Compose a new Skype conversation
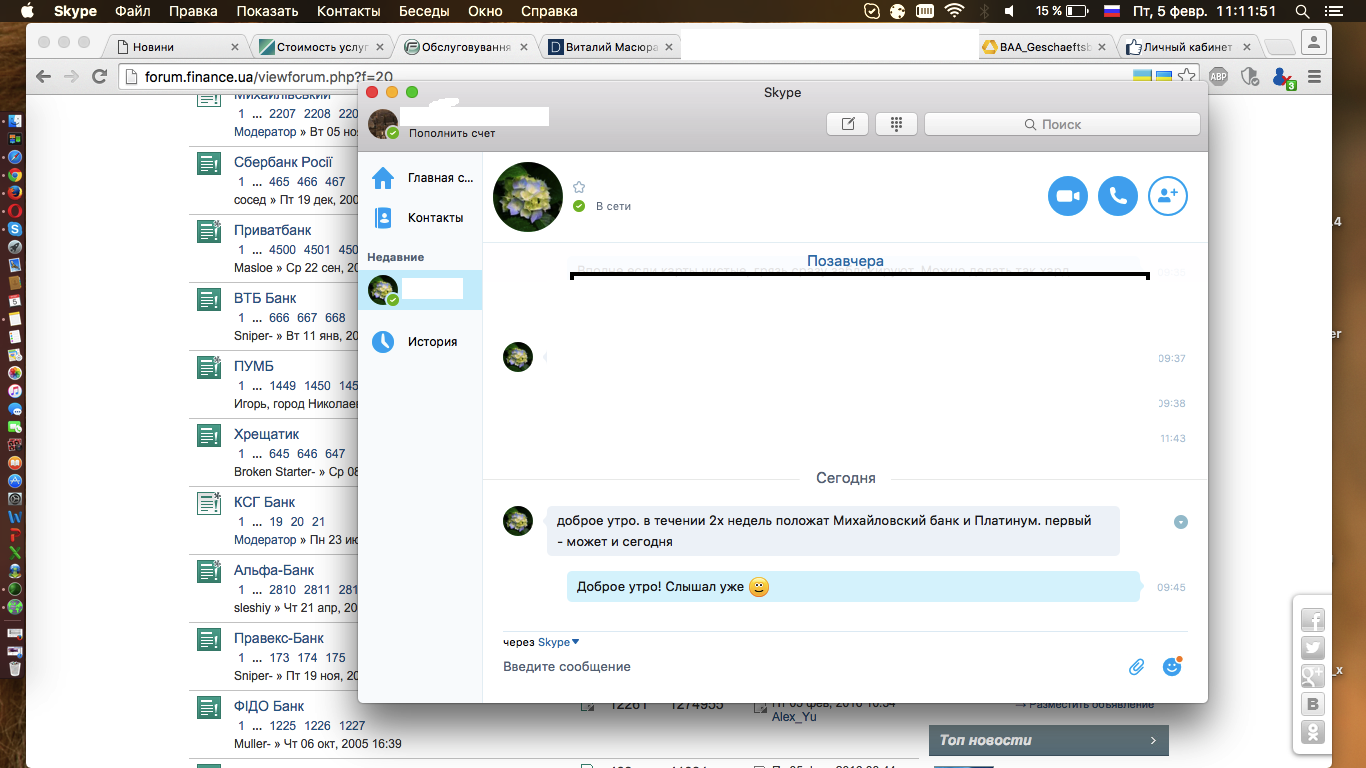This screenshot has height=768, width=1366. pos(848,124)
